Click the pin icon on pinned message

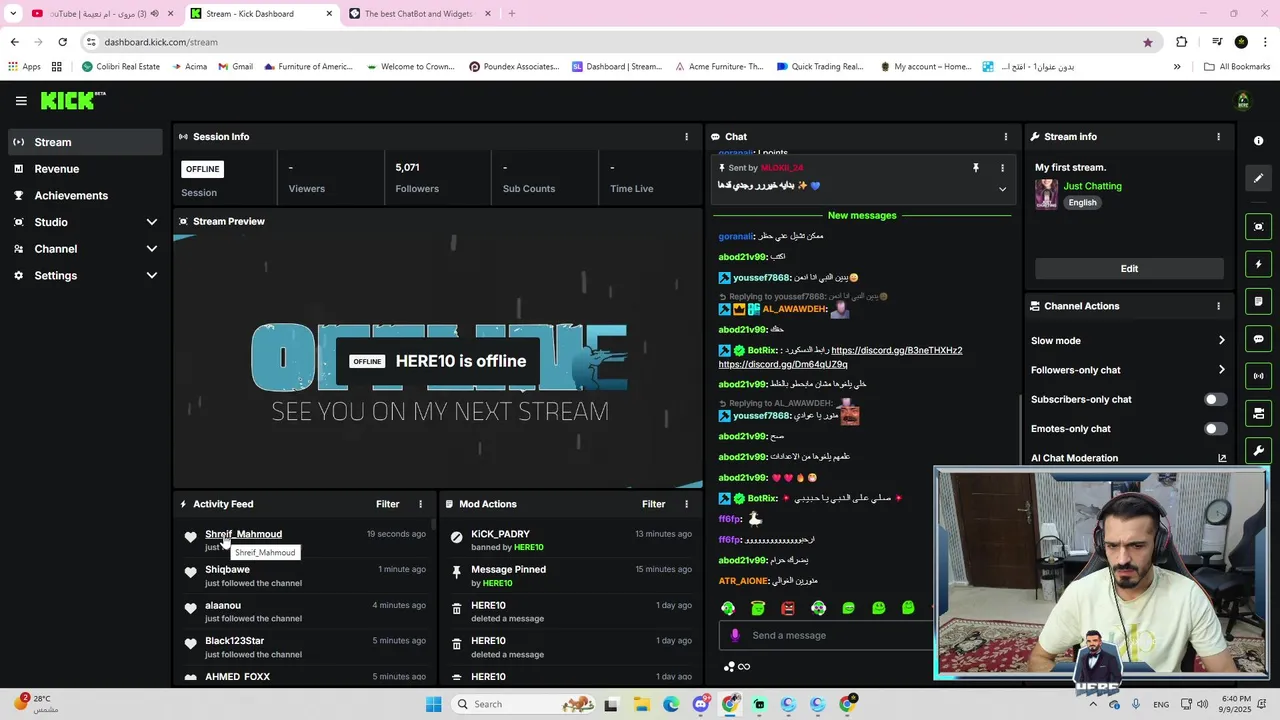pos(976,168)
